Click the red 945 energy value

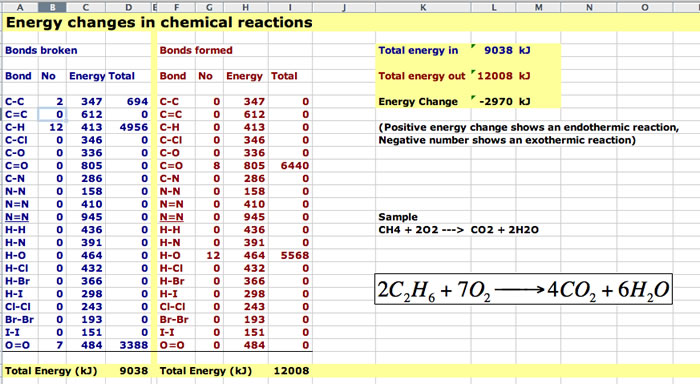(254, 217)
